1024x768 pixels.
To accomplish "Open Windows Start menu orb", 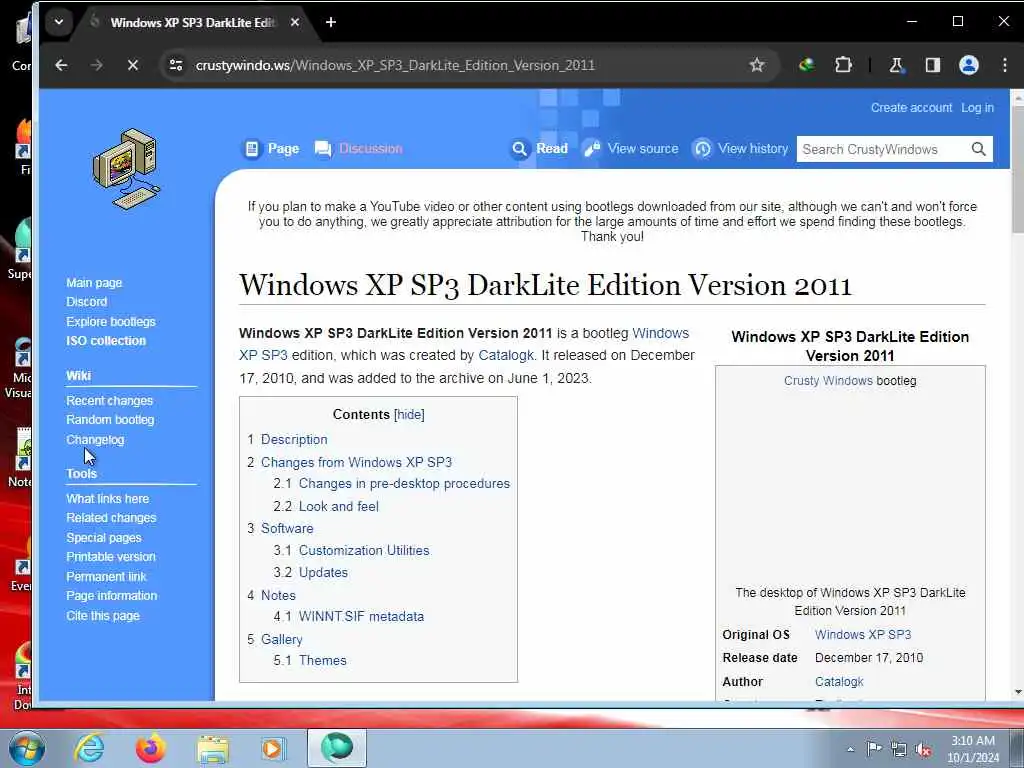I will [27, 748].
